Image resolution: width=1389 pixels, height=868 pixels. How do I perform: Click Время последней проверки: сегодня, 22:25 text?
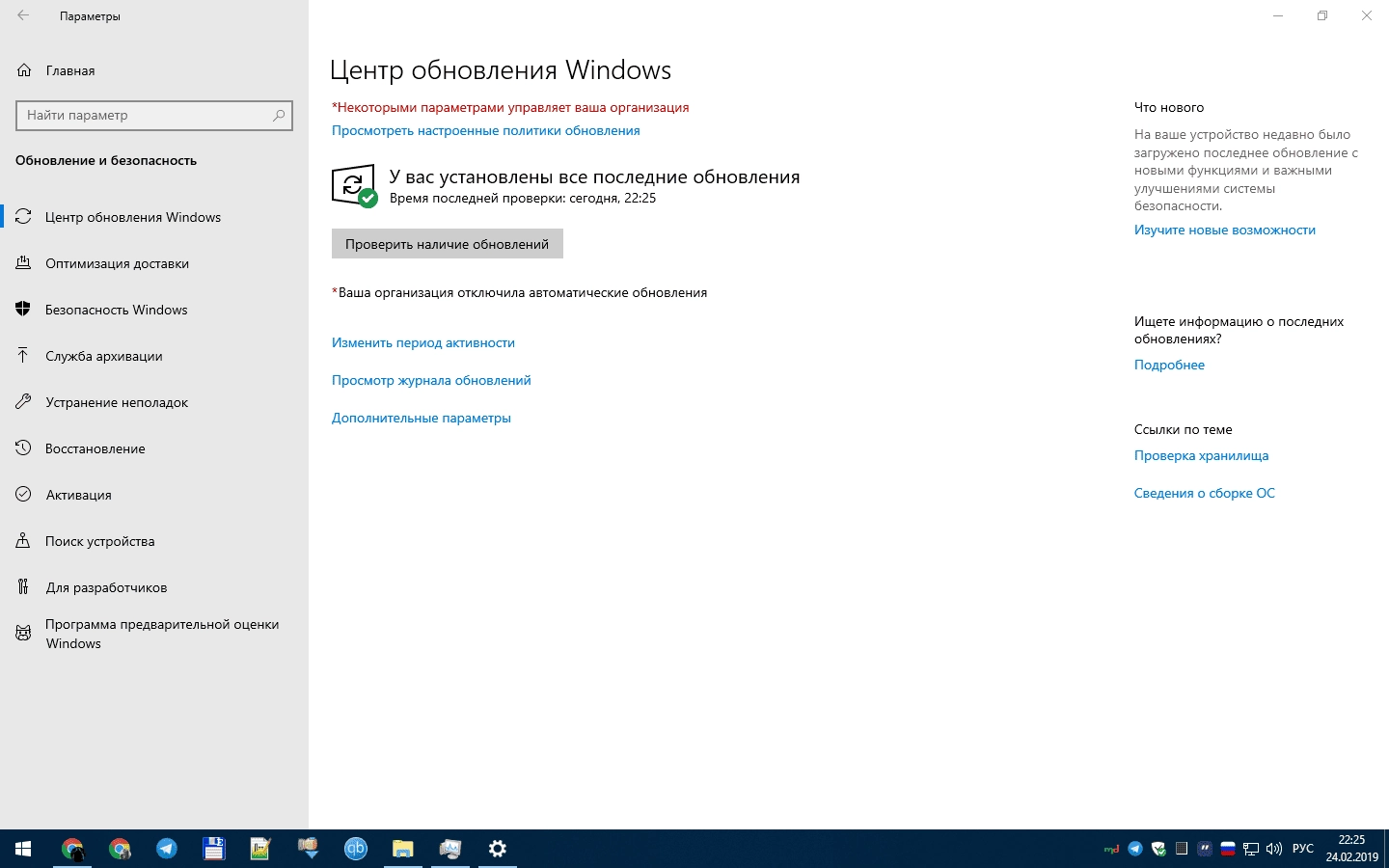(x=522, y=198)
